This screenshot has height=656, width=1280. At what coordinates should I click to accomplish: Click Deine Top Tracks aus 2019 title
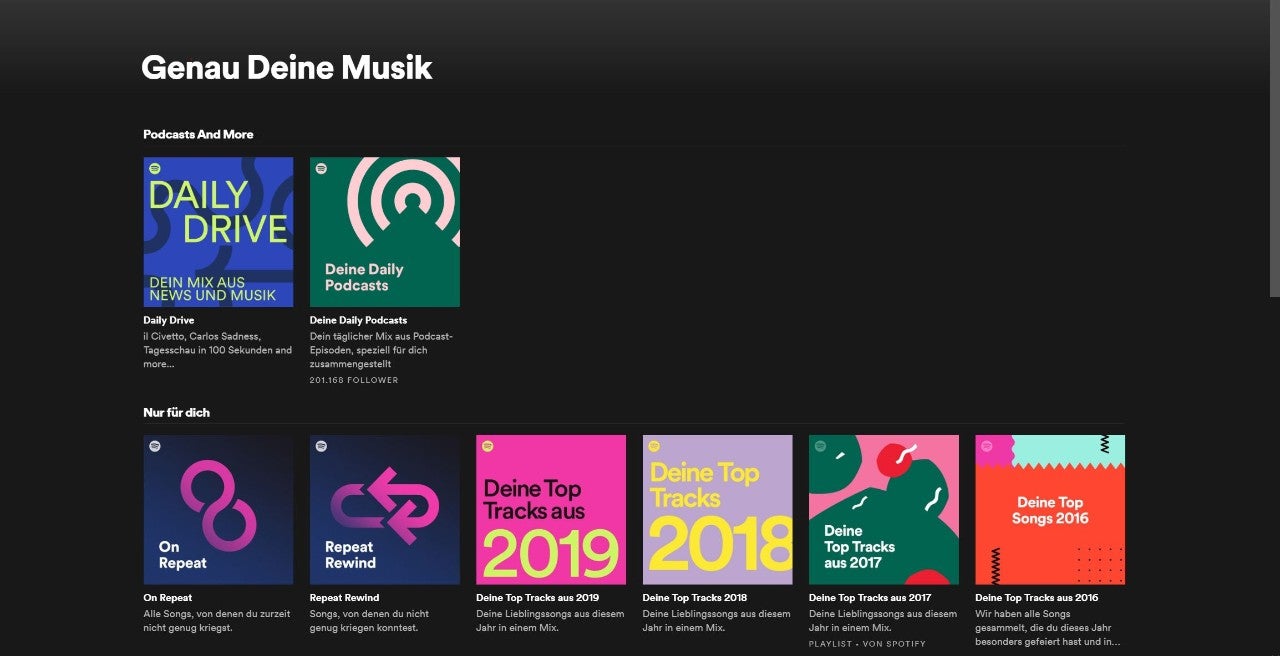tap(538, 598)
